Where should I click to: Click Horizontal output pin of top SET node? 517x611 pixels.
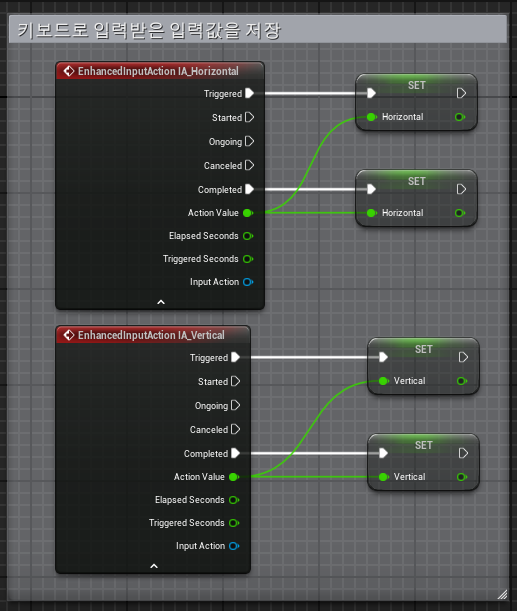pos(460,117)
